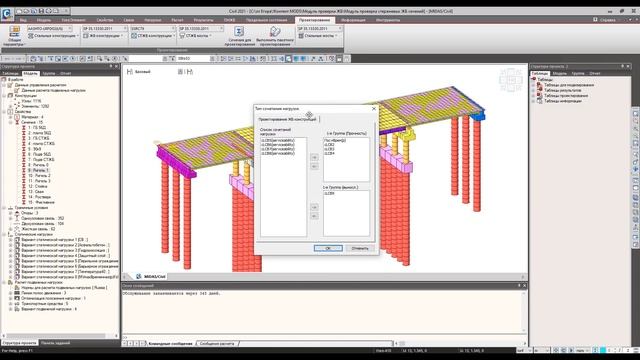Viewport: 640px width, 360px height.
Task: Pin the Окно сообщений message window
Action: pos(519,286)
